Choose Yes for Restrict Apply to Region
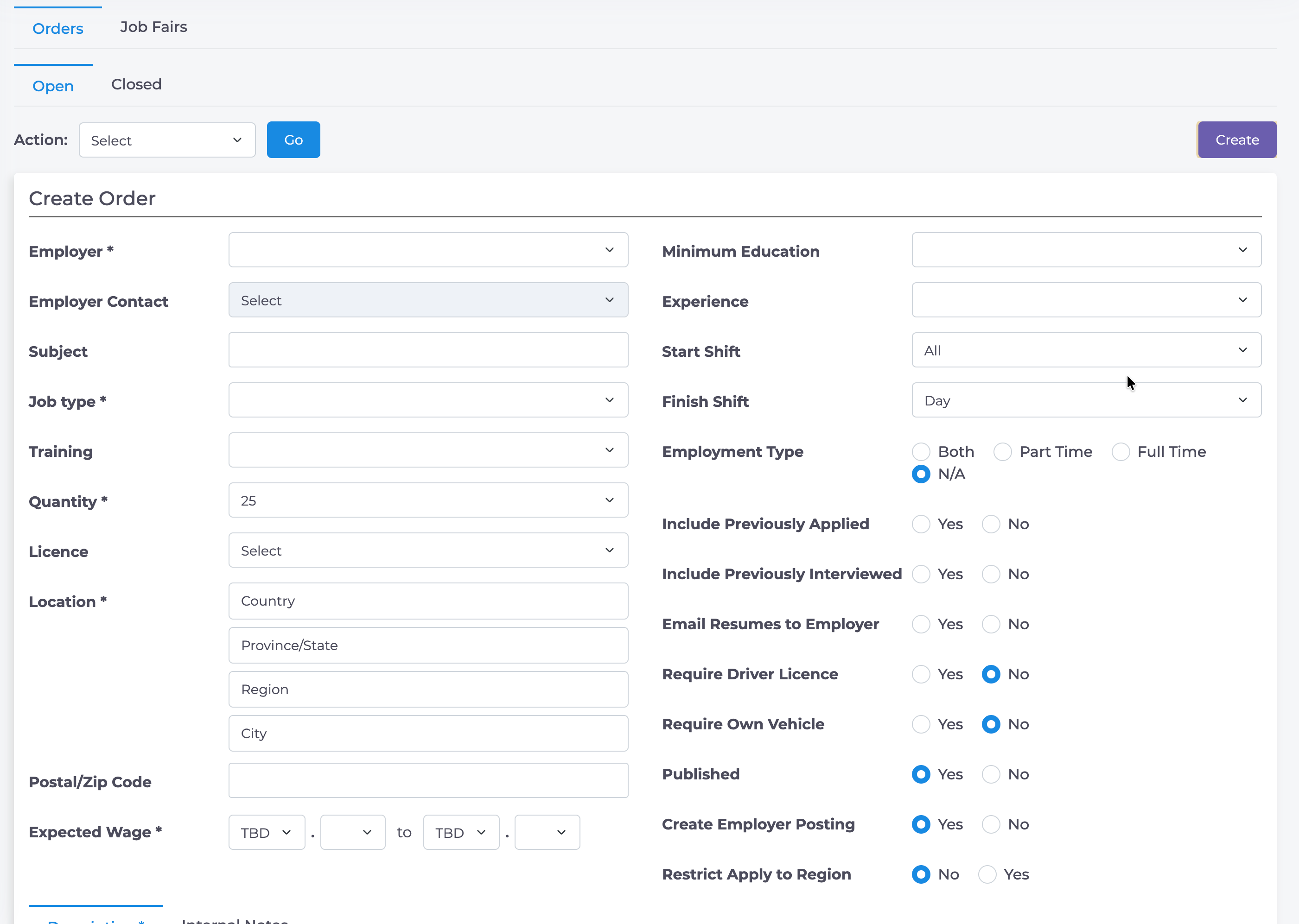The width and height of the screenshot is (1299, 924). (x=987, y=874)
